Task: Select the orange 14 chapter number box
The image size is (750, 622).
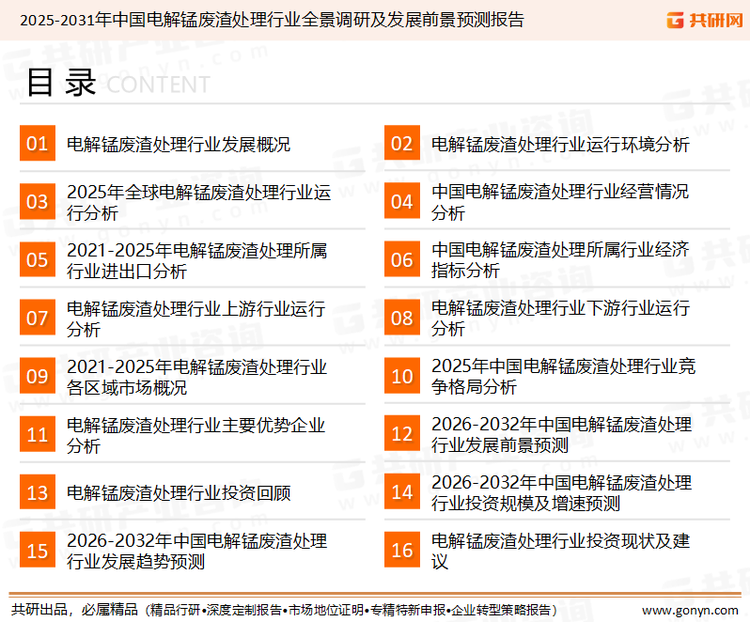Action: (402, 492)
